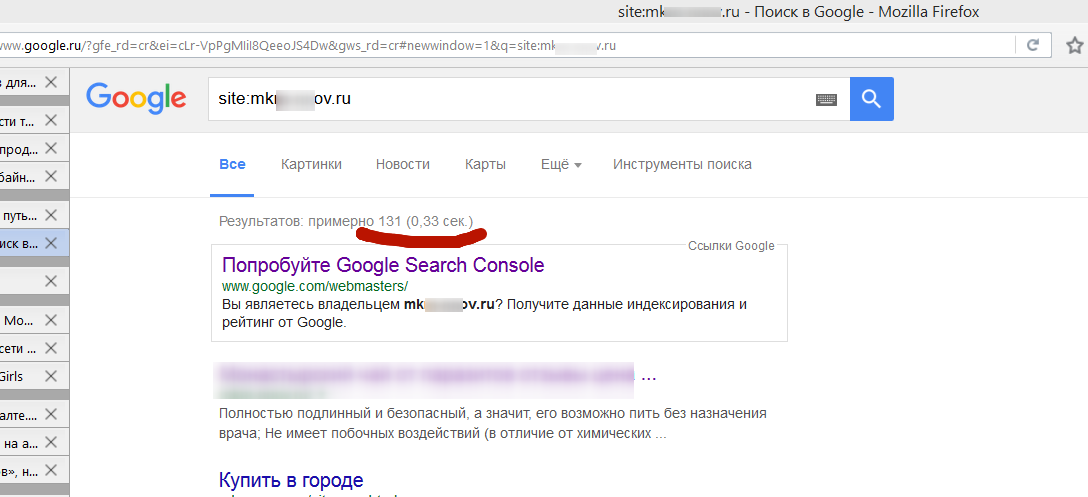1088x497 pixels.
Task: Close the tab labeled 'алте...'
Action: coord(51,414)
